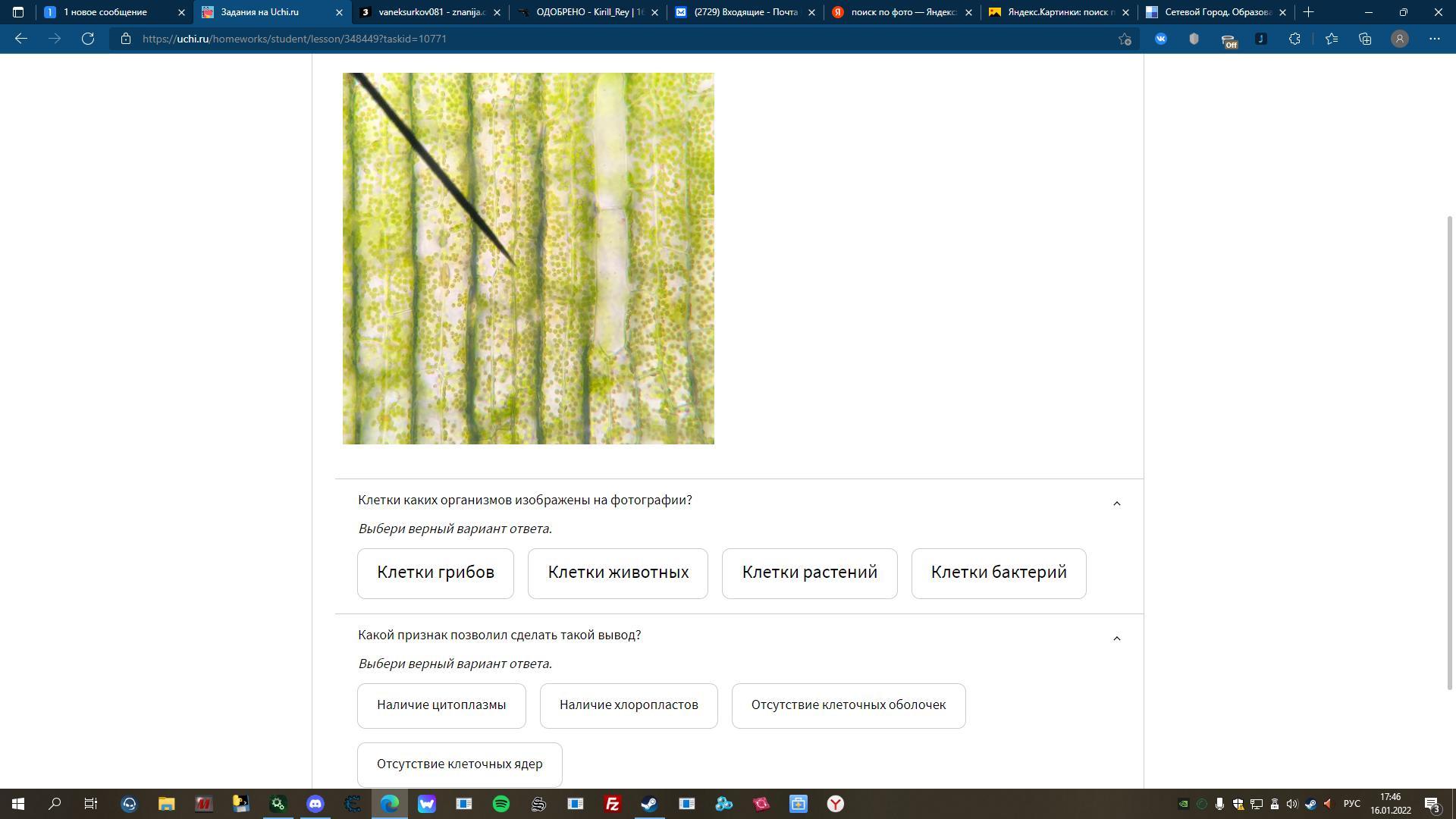Select answer Наличие цитоплазмы

pos(441,705)
